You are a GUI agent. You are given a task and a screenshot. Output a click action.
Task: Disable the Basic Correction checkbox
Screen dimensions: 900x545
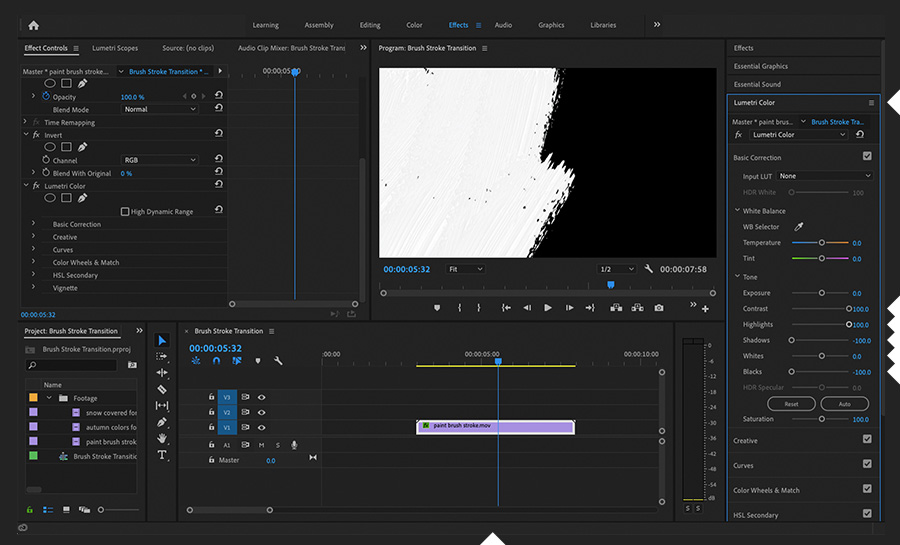coord(867,157)
